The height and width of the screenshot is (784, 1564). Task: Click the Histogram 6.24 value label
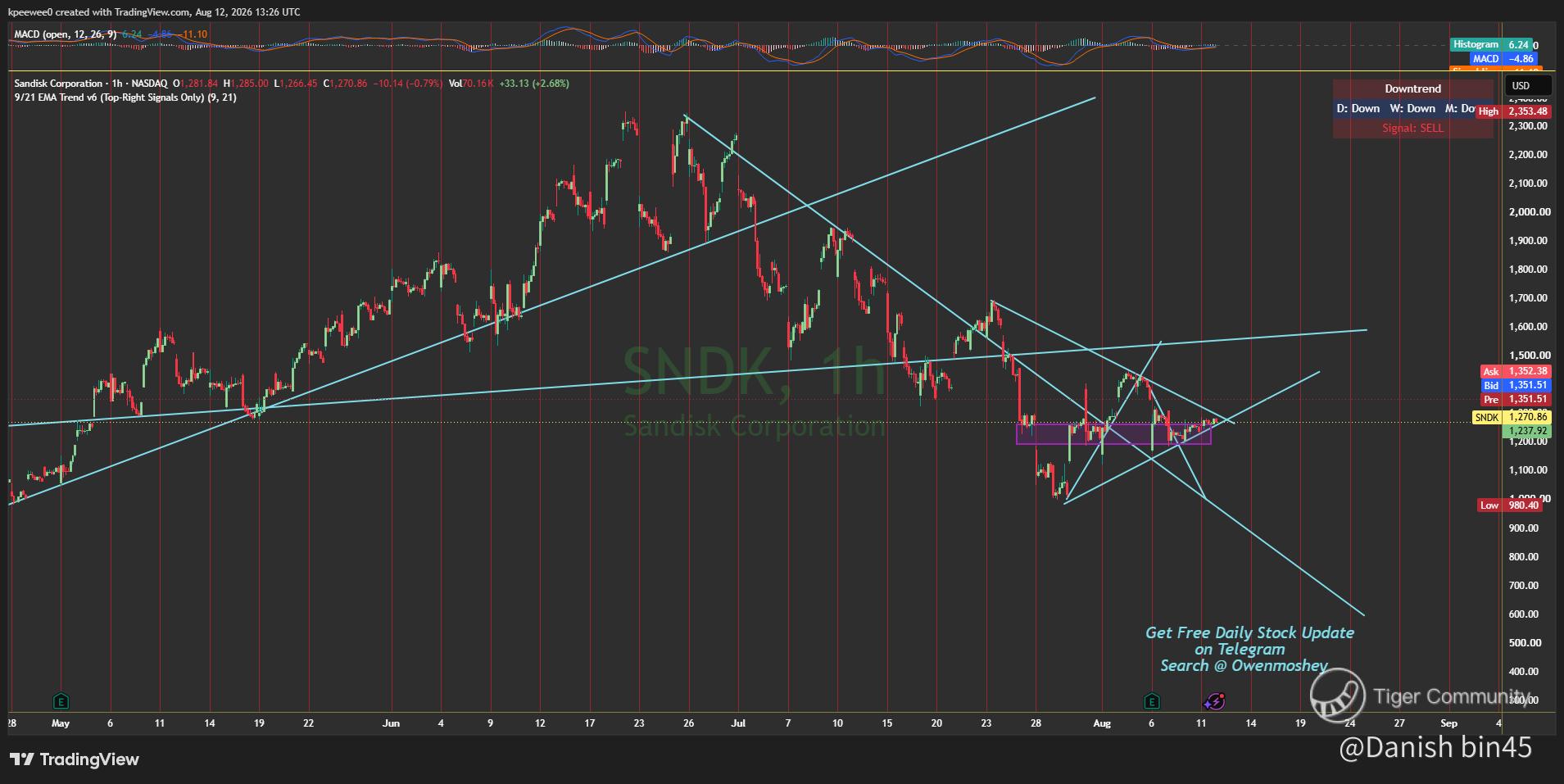(1492, 44)
